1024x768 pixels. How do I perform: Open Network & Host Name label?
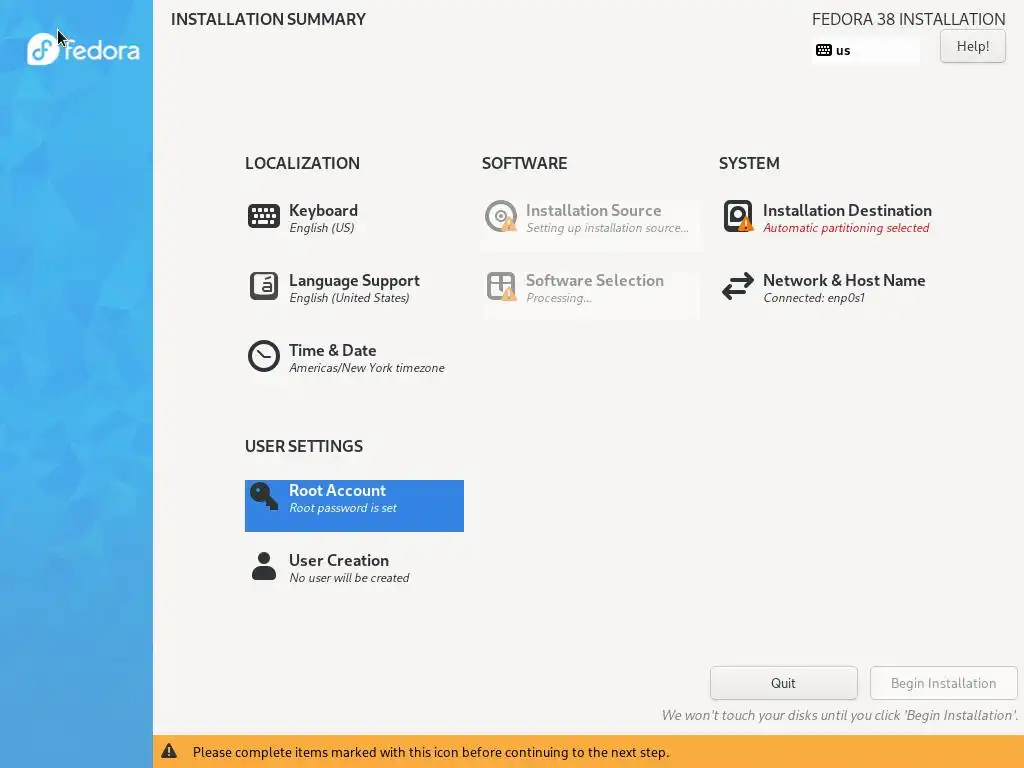pos(844,280)
